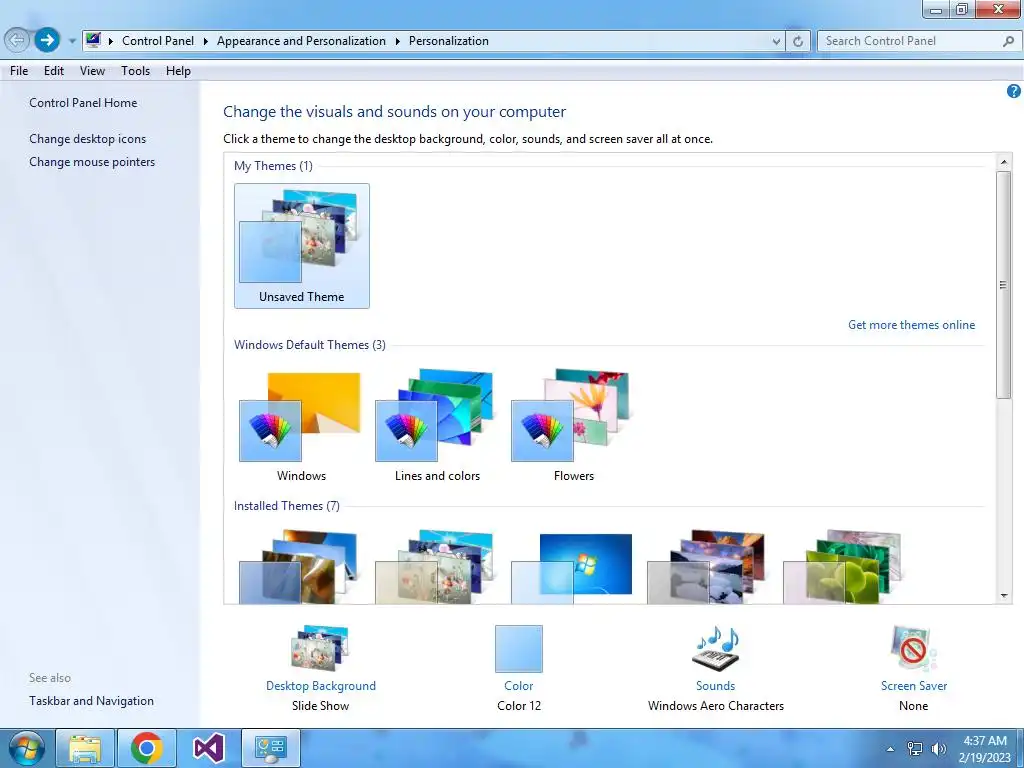Viewport: 1024px width, 768px height.
Task: Open the Help menu
Action: (x=178, y=71)
